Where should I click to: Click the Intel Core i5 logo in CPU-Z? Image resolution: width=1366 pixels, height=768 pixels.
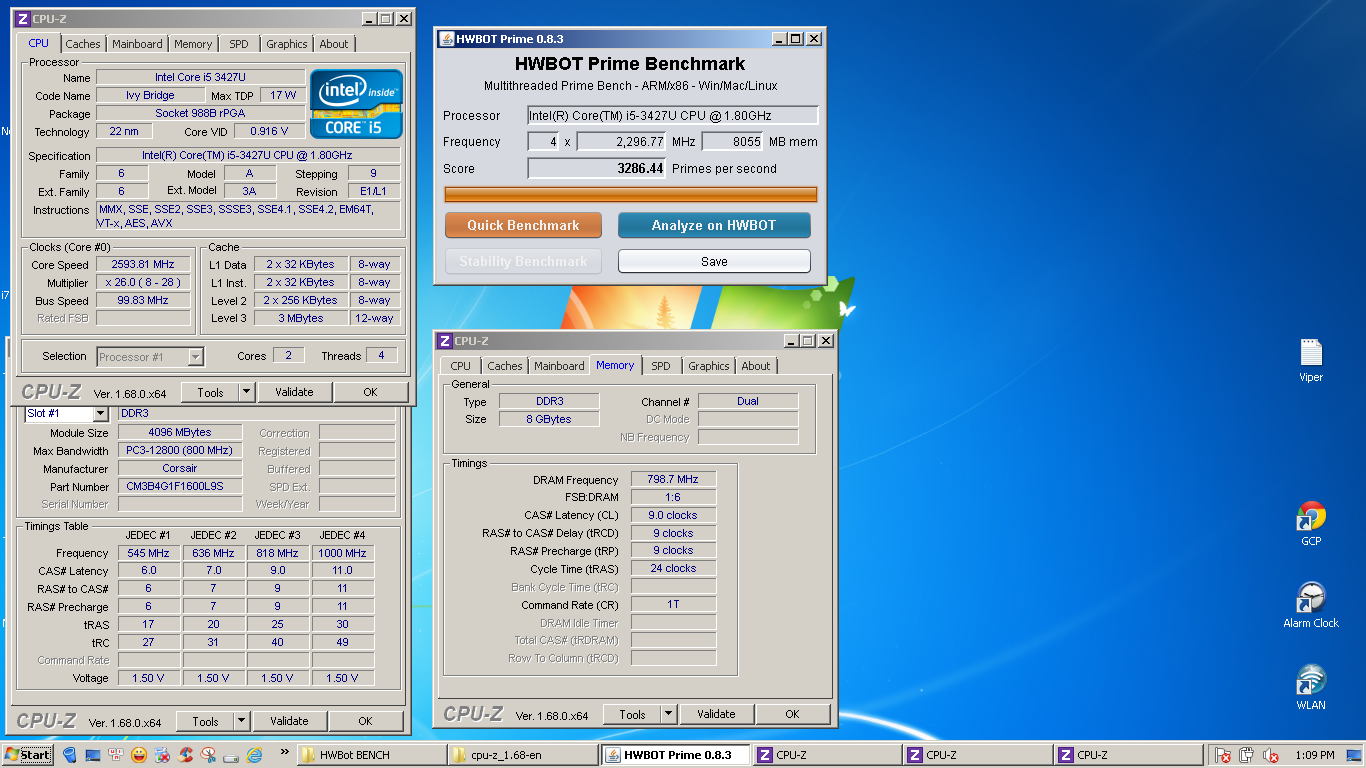pyautogui.click(x=356, y=103)
